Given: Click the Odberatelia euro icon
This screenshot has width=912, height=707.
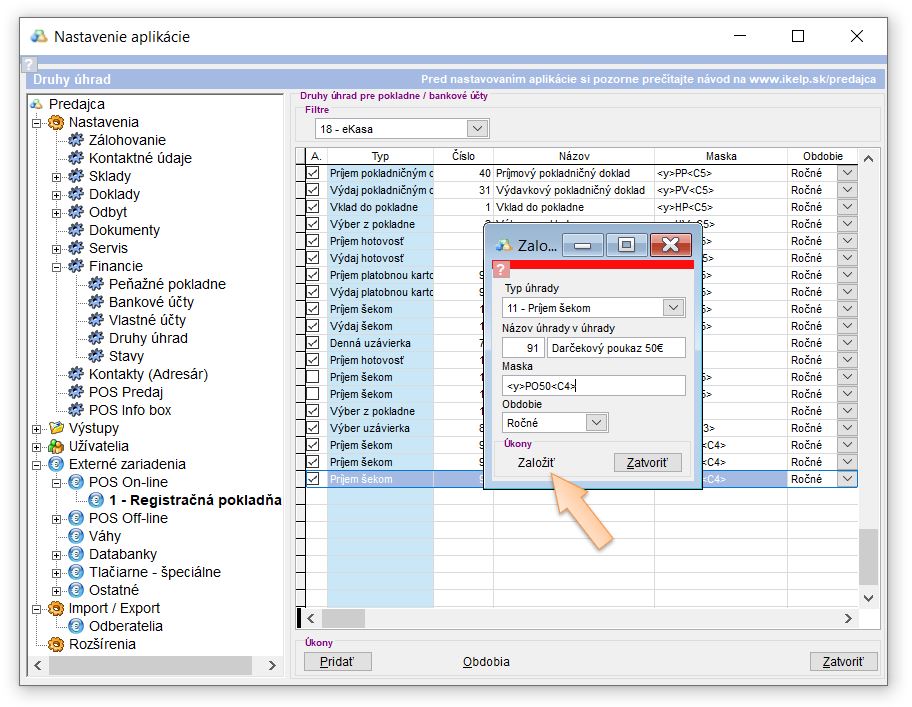Looking at the screenshot, I should click(x=76, y=626).
